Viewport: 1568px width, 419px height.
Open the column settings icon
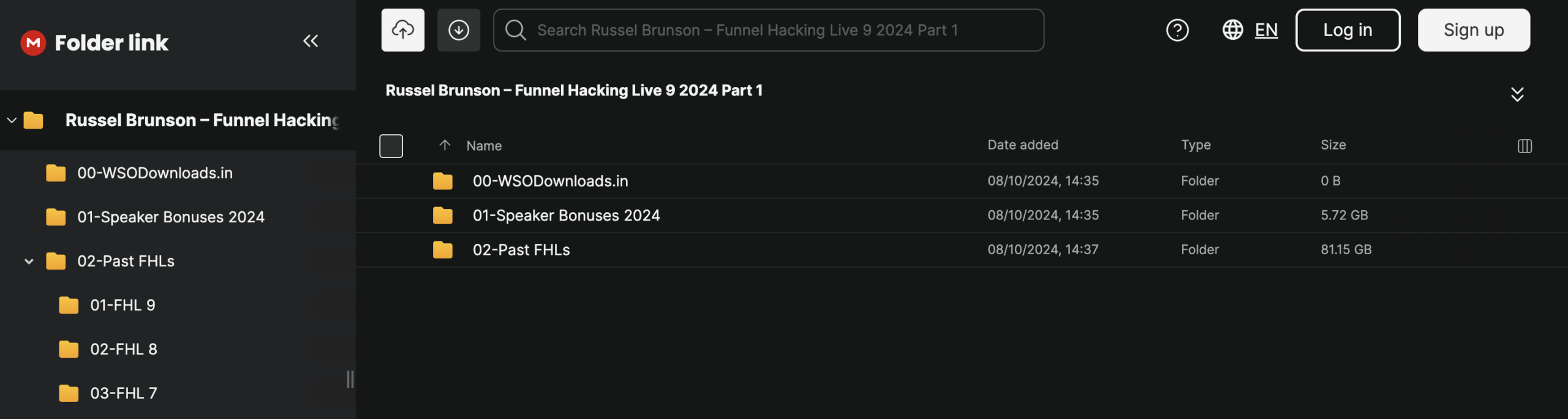pos(1525,146)
